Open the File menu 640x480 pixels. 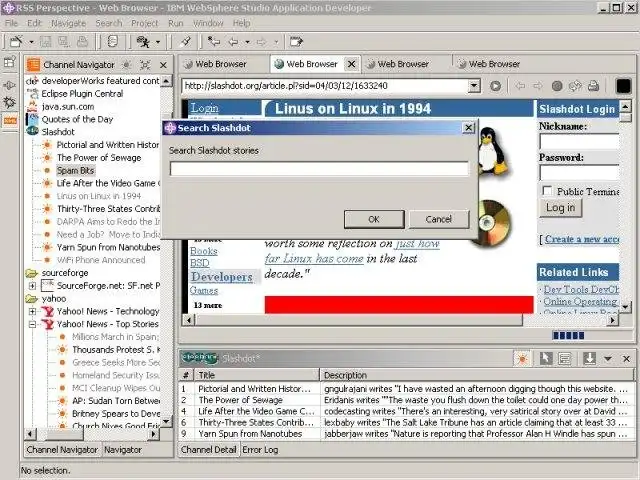11,23
